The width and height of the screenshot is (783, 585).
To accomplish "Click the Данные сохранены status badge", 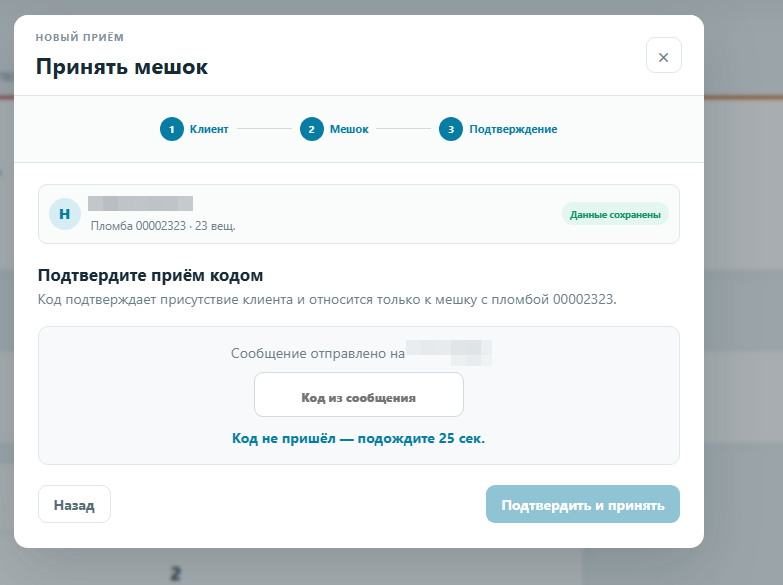I will tap(615, 214).
